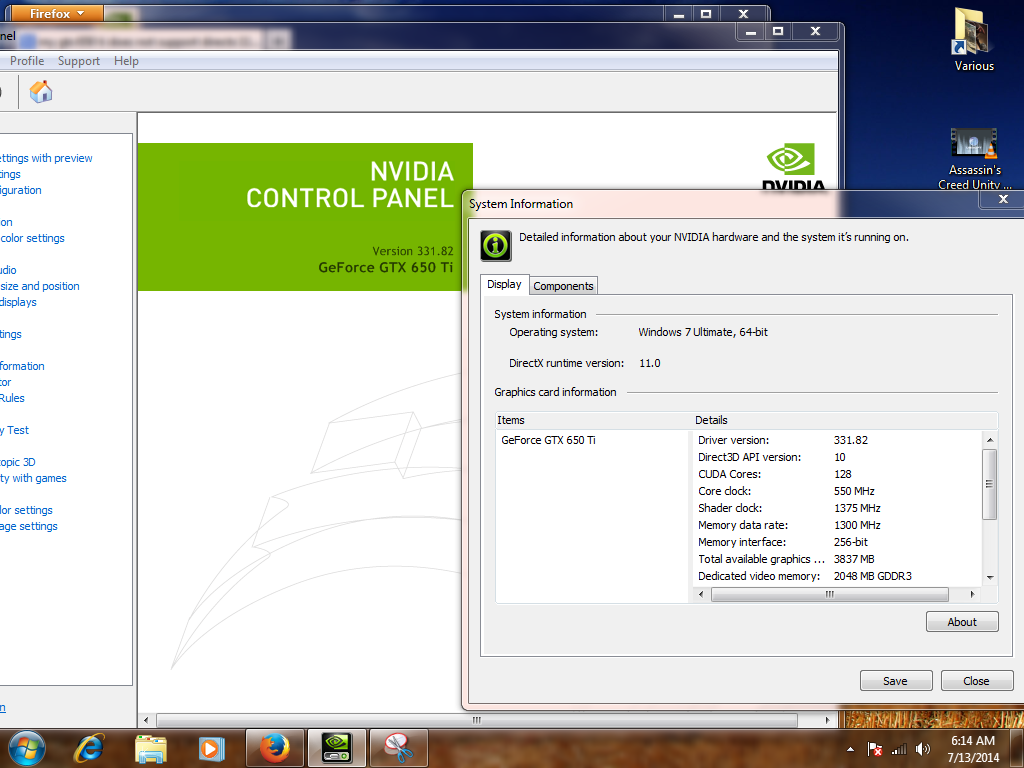
Task: Click the Memory data rate row
Action: coord(838,525)
